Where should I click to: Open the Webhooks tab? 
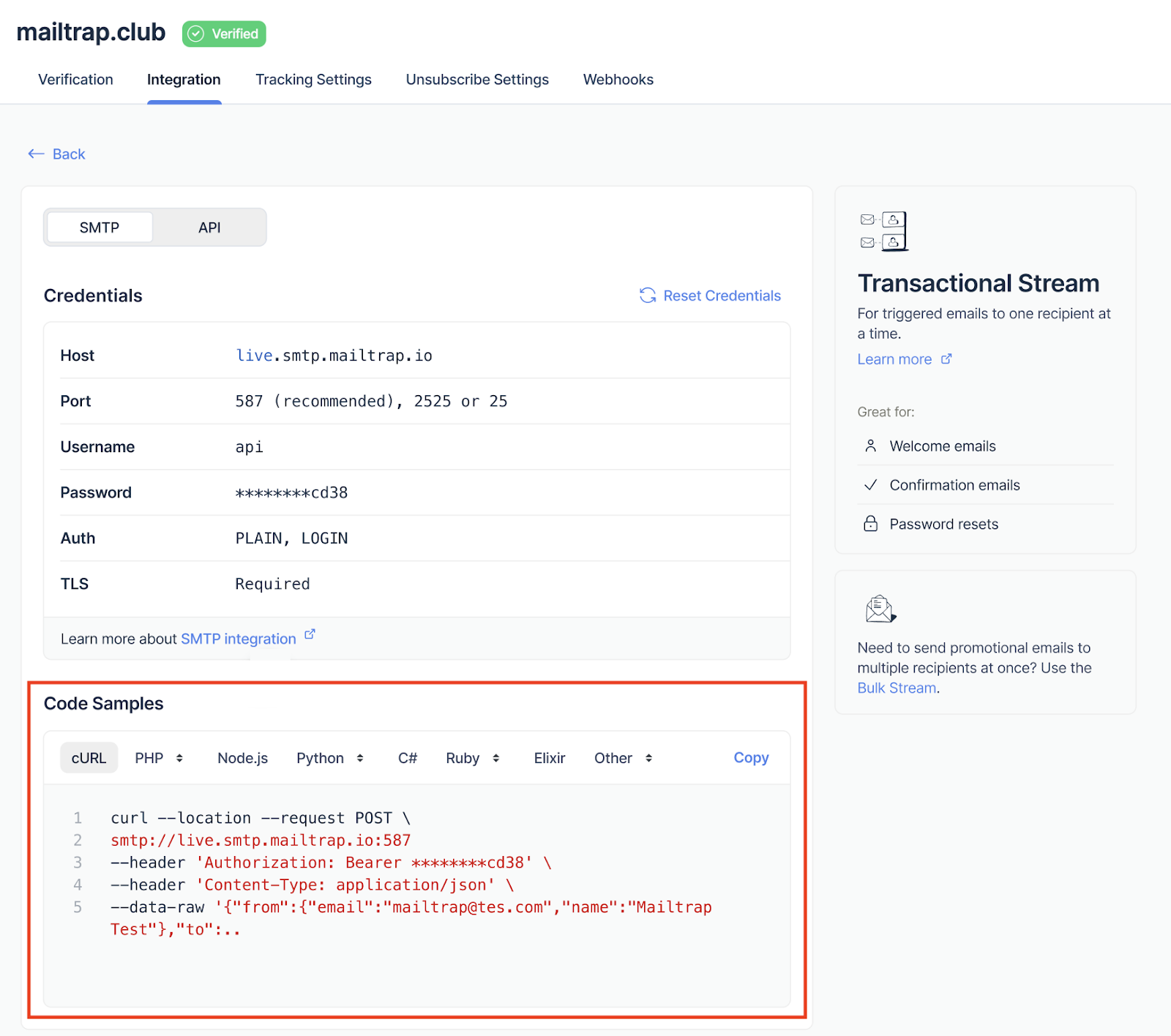pyautogui.click(x=618, y=80)
